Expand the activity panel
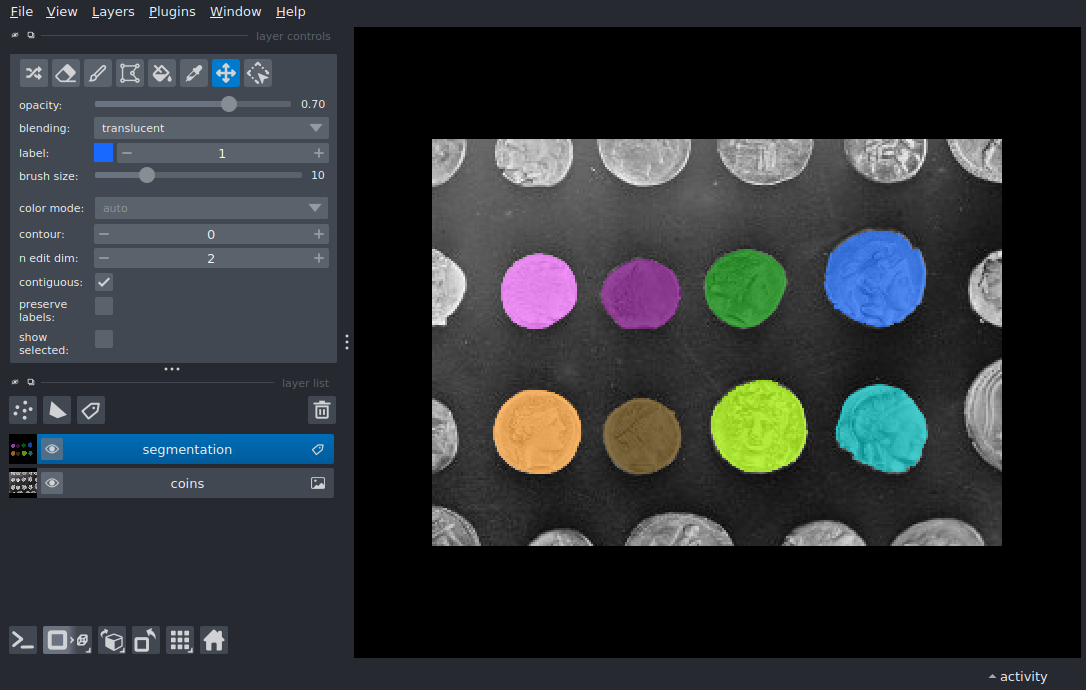The image size is (1086, 690). pos(1018,676)
